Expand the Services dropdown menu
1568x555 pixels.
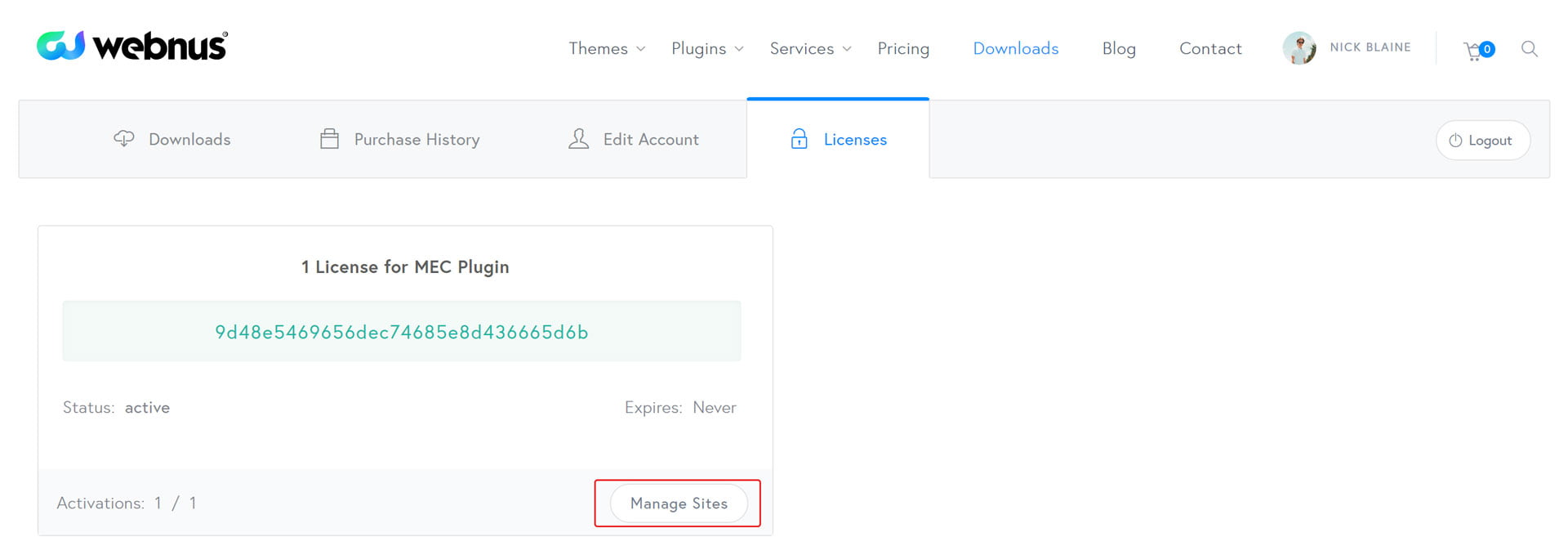(810, 49)
